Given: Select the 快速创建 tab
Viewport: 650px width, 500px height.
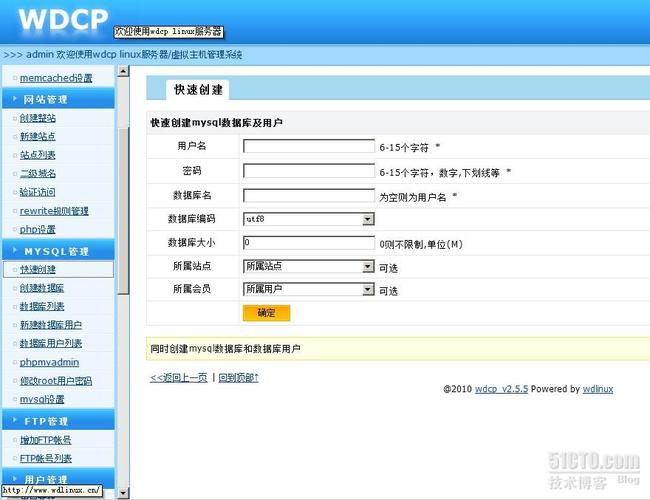Looking at the screenshot, I should coord(198,90).
